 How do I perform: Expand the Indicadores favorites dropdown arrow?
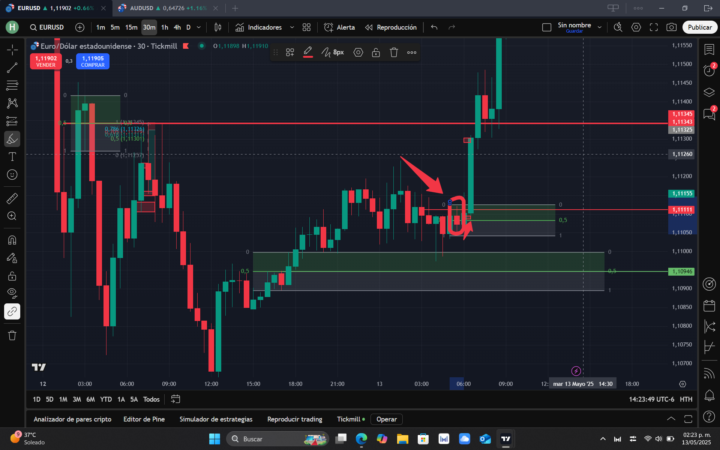(x=292, y=28)
